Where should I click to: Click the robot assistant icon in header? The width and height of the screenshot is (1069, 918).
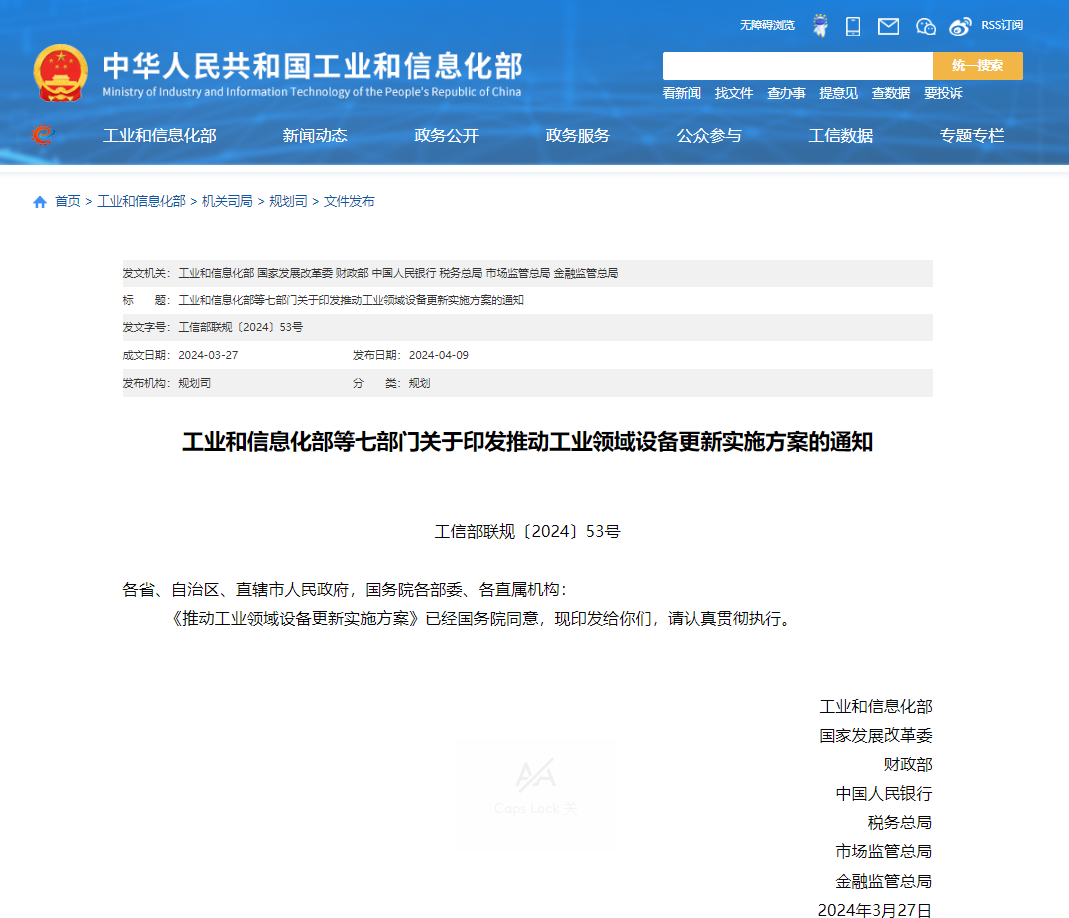click(820, 26)
